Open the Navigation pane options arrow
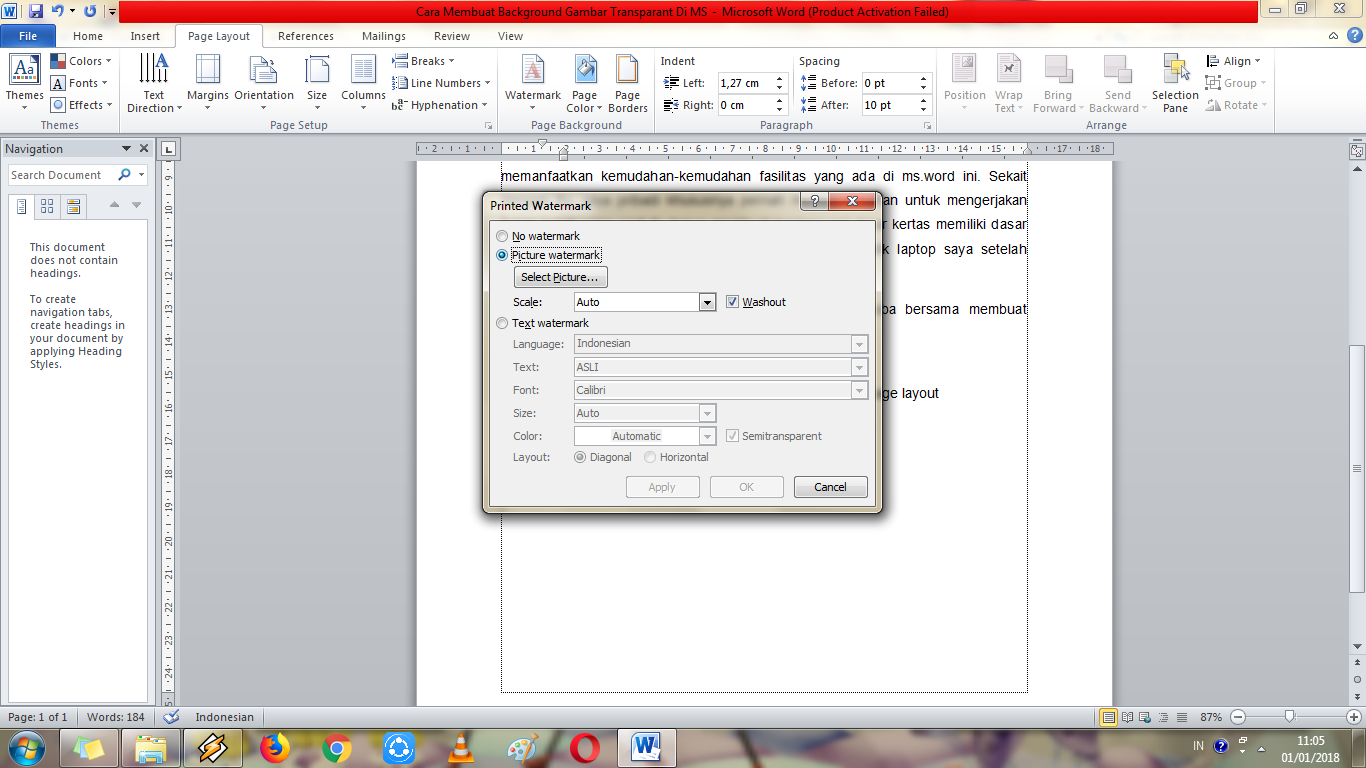 pyautogui.click(x=126, y=148)
